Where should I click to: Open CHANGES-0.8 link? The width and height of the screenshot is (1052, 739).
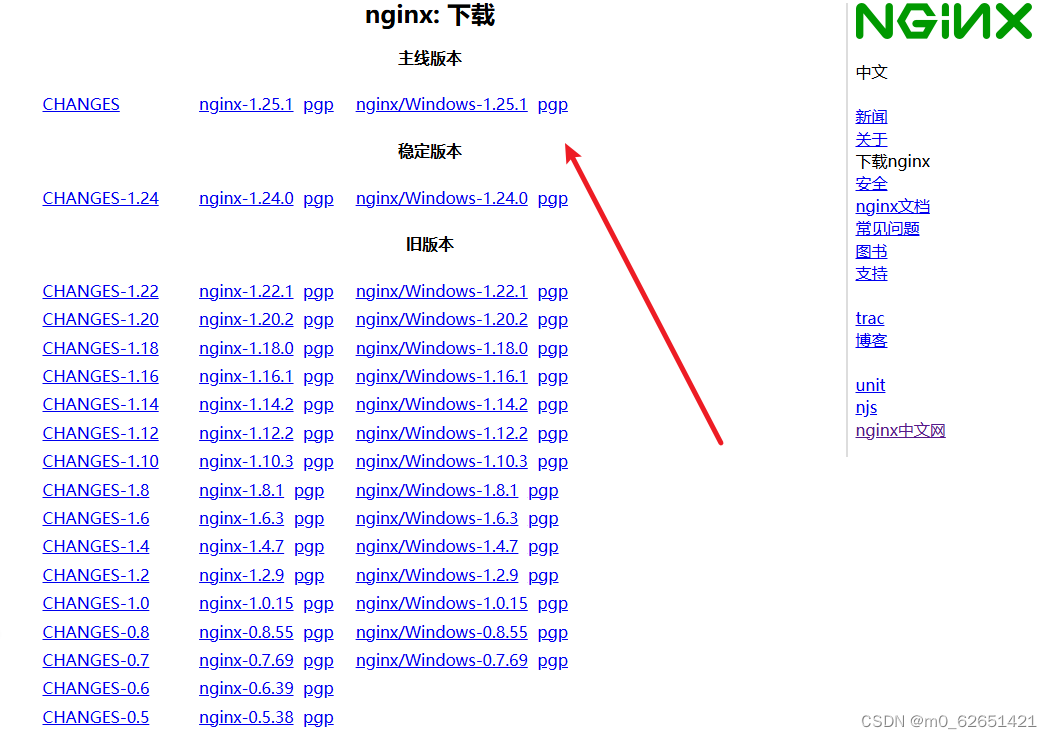coord(96,633)
